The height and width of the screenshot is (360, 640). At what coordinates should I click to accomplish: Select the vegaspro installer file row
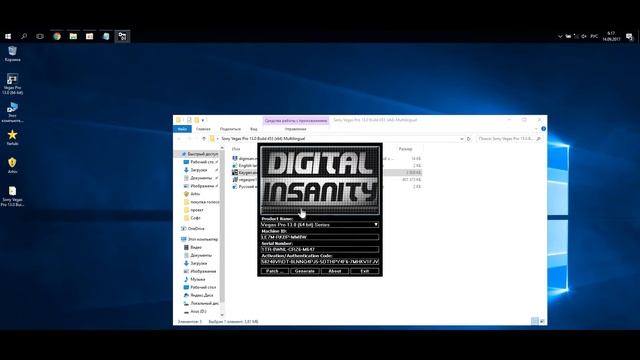click(327, 180)
